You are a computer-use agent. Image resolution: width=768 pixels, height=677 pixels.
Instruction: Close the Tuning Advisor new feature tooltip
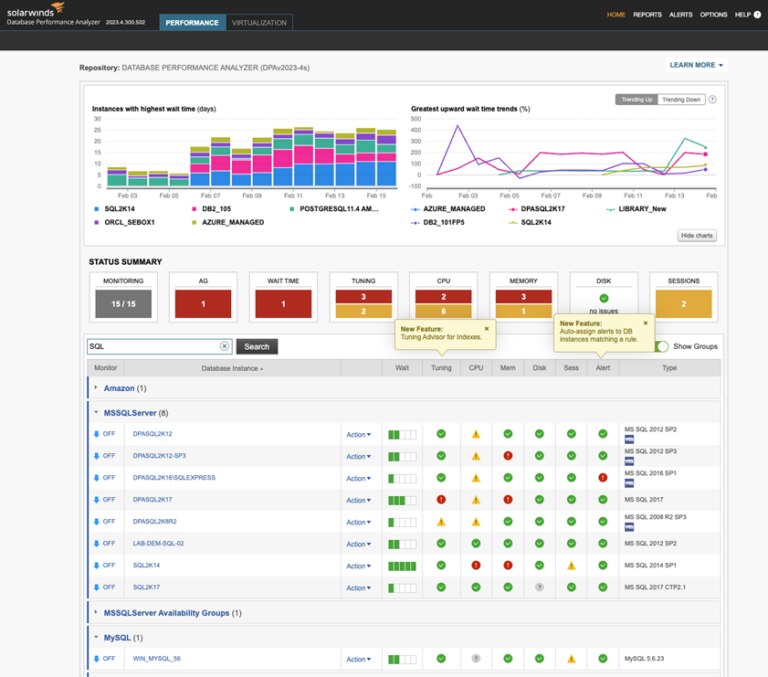(x=487, y=329)
